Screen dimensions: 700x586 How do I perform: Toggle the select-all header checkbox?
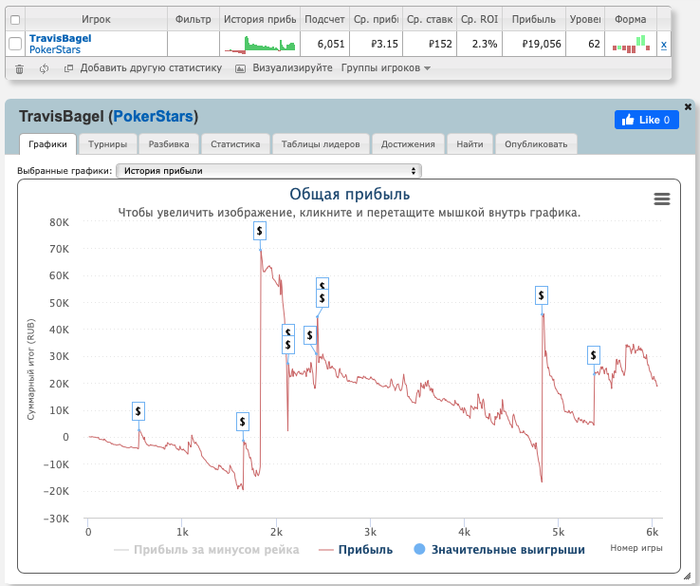[15, 20]
